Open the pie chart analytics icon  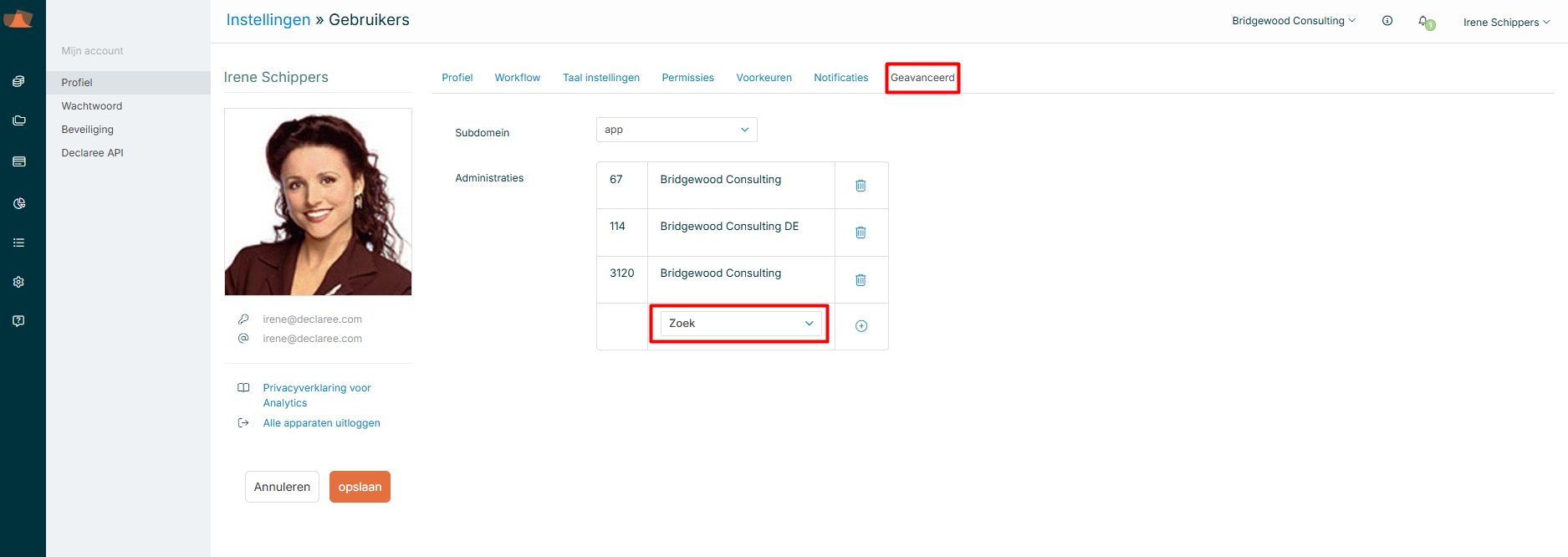tap(18, 203)
